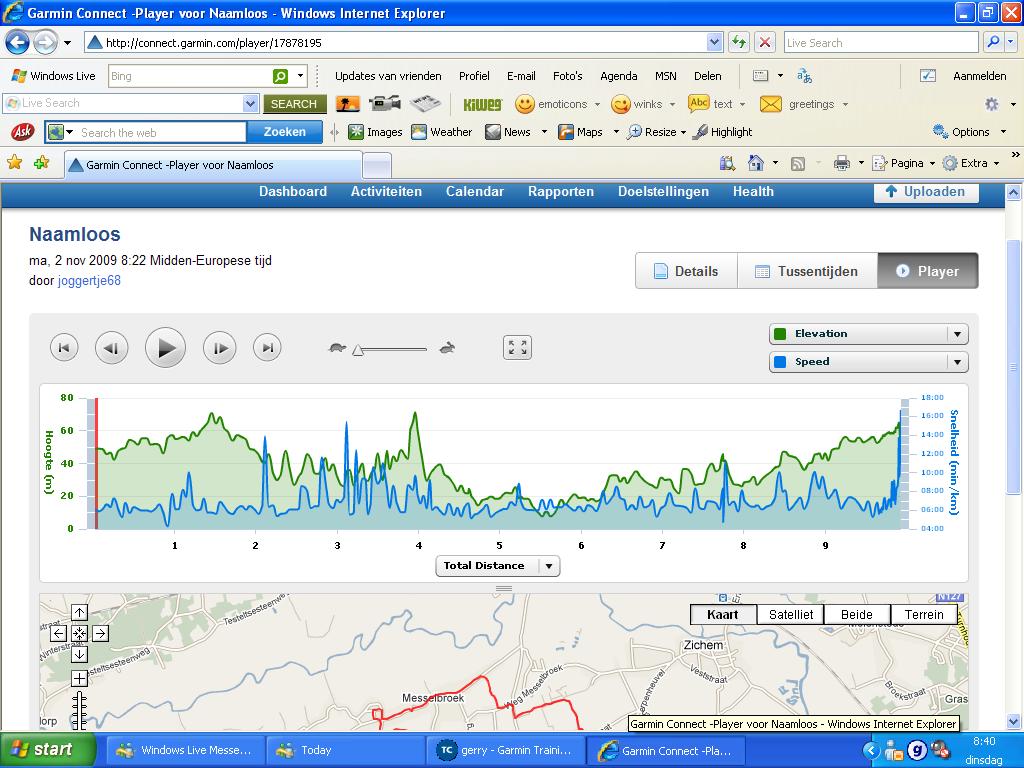The width and height of the screenshot is (1024, 768).
Task: Play the activity recording
Action: (x=165, y=347)
